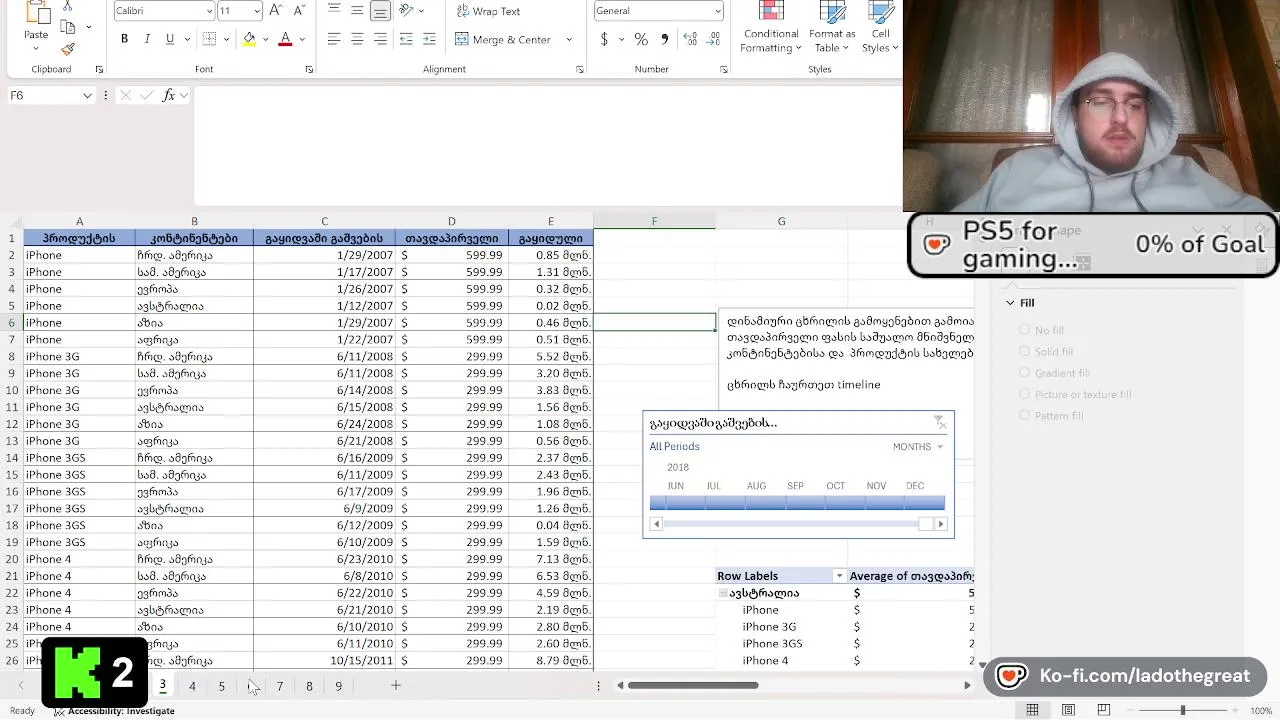The image size is (1280, 720).
Task: Switch to sheet tab 7
Action: click(280, 686)
